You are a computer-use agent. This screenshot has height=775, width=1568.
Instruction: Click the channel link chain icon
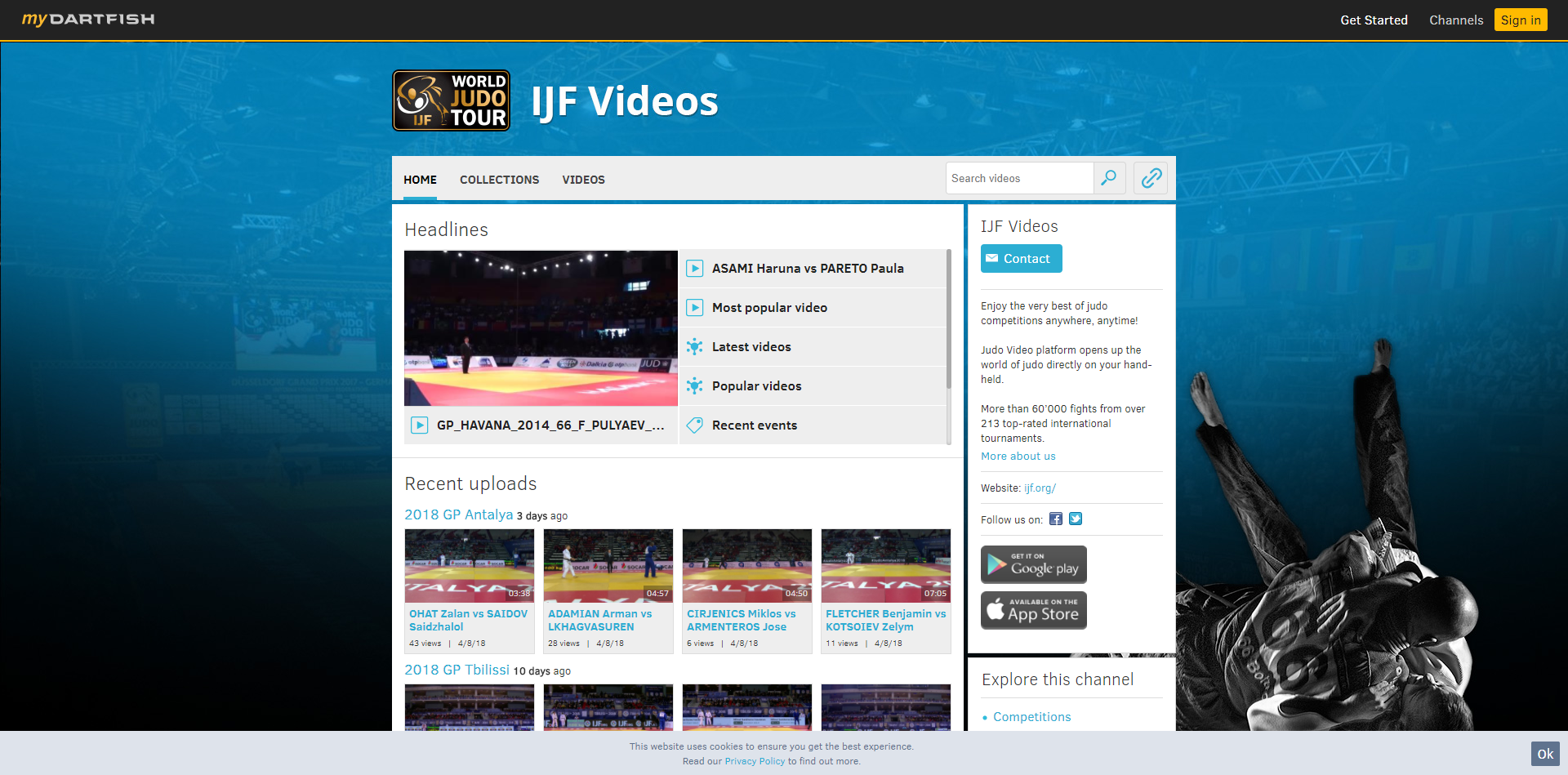tap(1151, 178)
